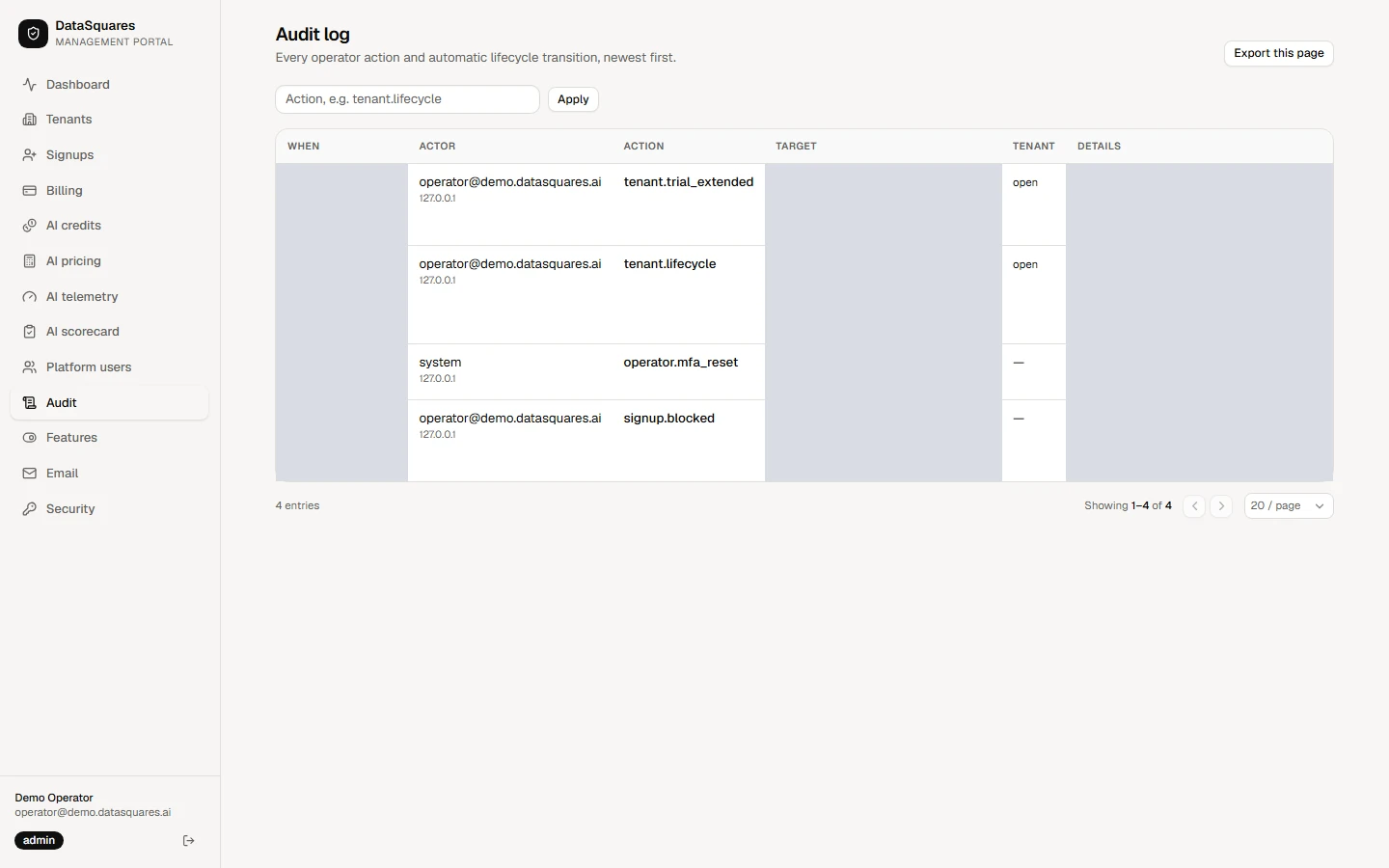Click the Email envelope icon
This screenshot has height=868, width=1389.
click(x=30, y=474)
